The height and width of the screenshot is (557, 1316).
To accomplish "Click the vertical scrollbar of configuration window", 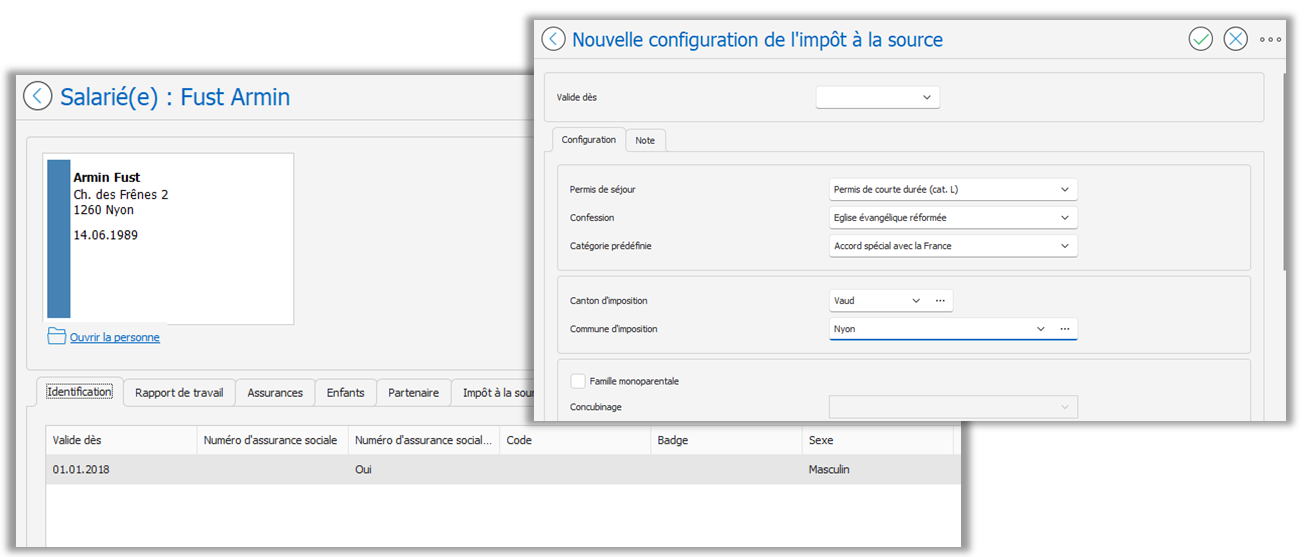I will click(1285, 170).
